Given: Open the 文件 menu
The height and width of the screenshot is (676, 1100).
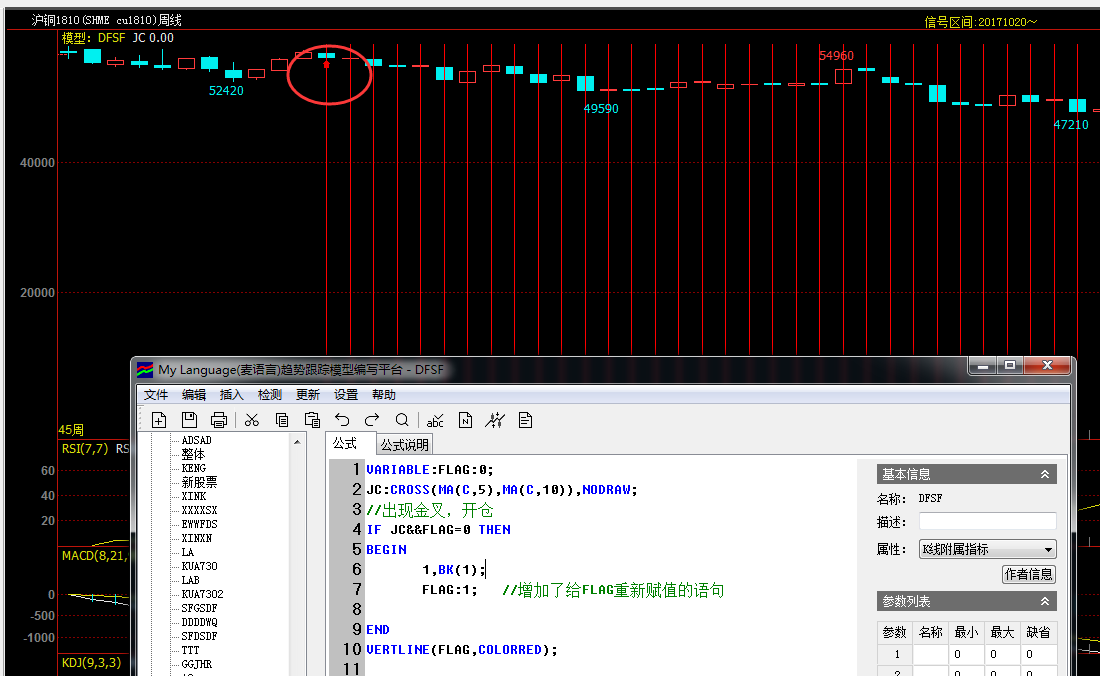Looking at the screenshot, I should click(x=156, y=395).
